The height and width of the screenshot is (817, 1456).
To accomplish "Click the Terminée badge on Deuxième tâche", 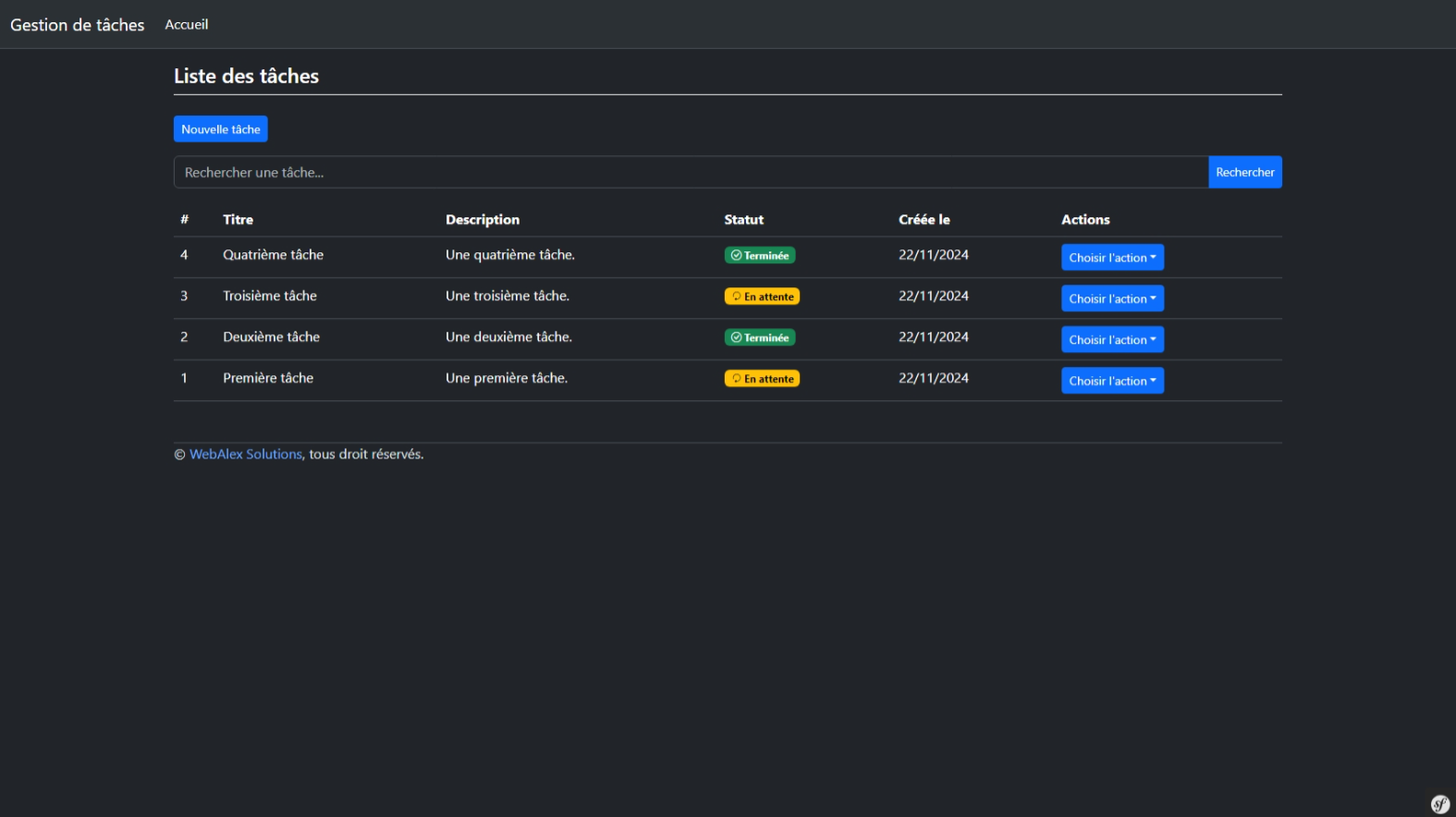I will (759, 337).
